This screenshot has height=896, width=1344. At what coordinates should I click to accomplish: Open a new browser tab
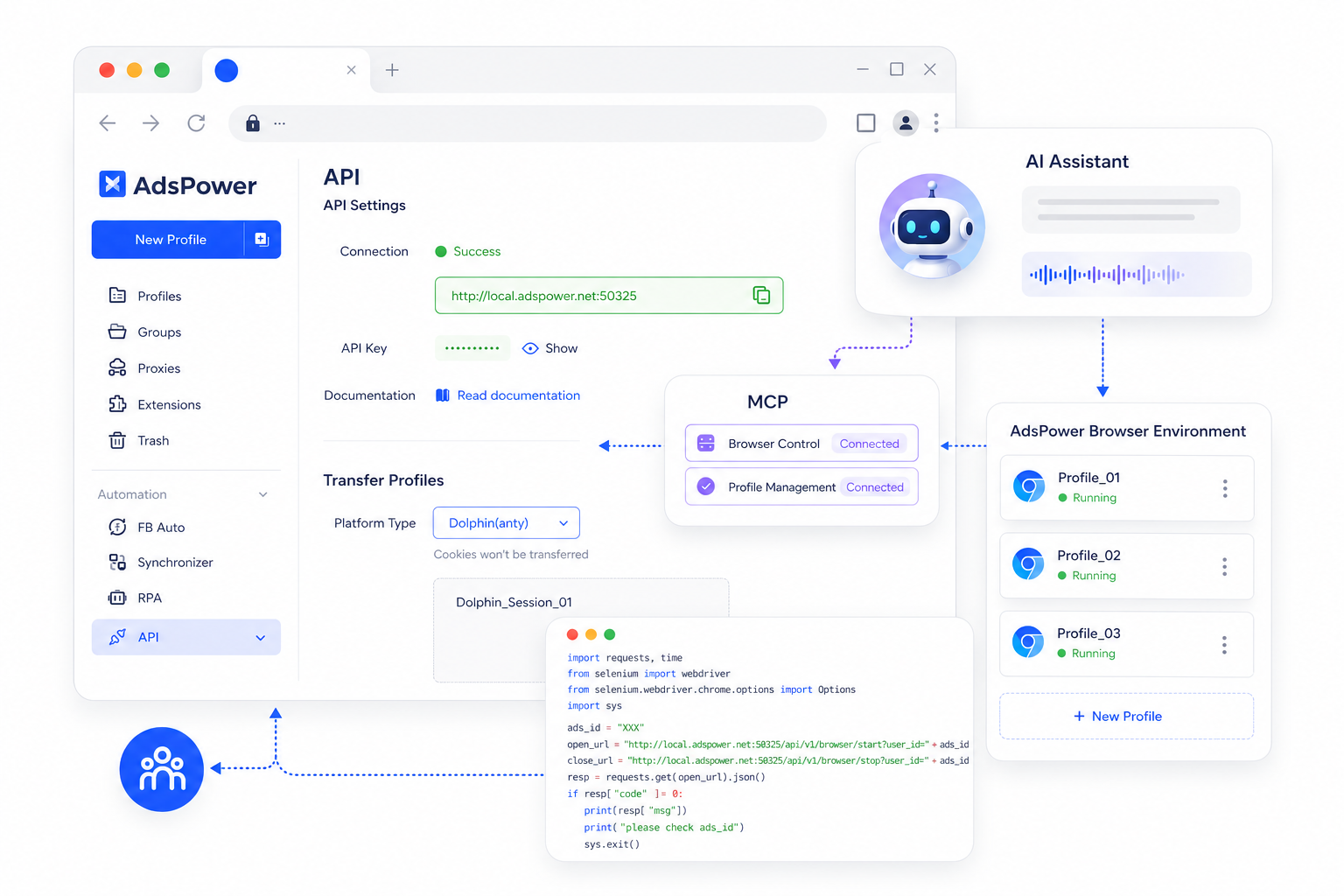click(x=392, y=70)
